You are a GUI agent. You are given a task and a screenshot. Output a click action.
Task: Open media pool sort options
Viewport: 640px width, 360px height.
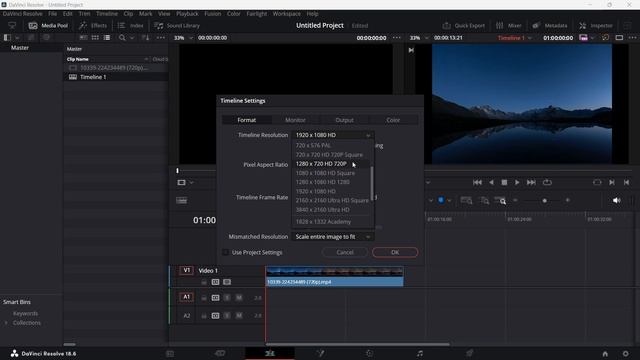coord(145,38)
